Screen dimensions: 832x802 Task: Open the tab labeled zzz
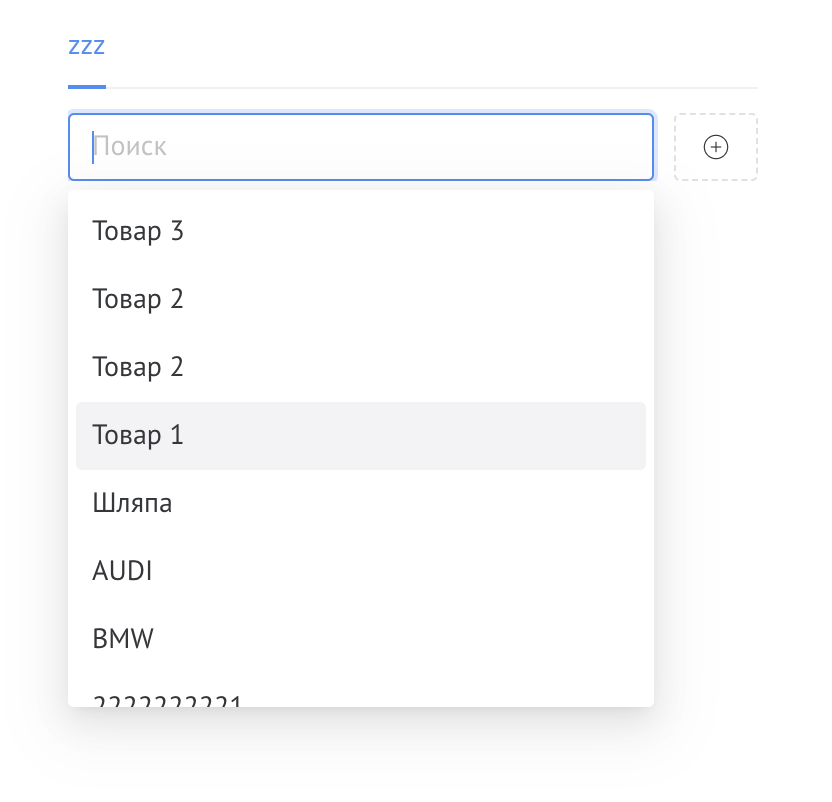click(87, 46)
